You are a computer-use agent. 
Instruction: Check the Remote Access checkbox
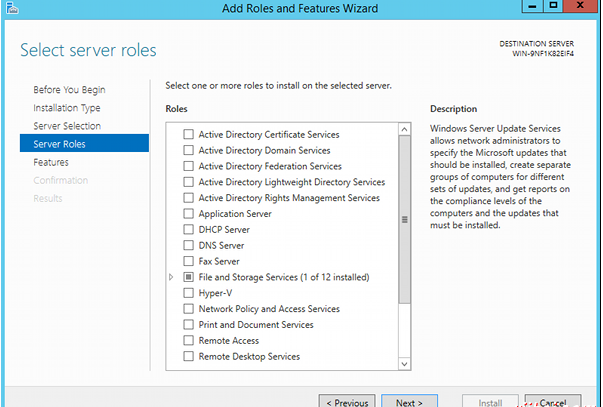click(188, 340)
